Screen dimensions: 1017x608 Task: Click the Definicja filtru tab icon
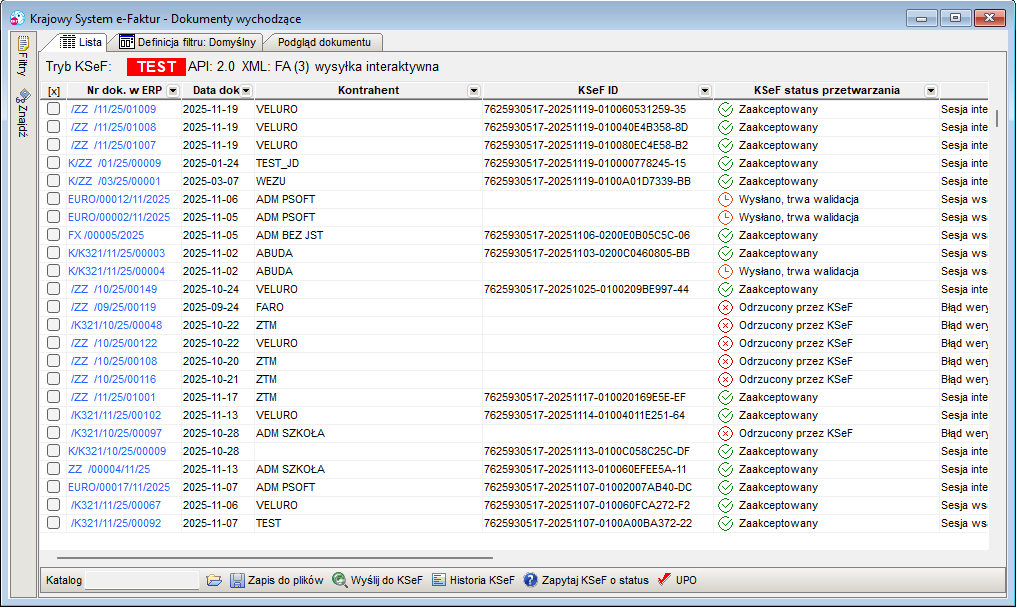click(126, 42)
